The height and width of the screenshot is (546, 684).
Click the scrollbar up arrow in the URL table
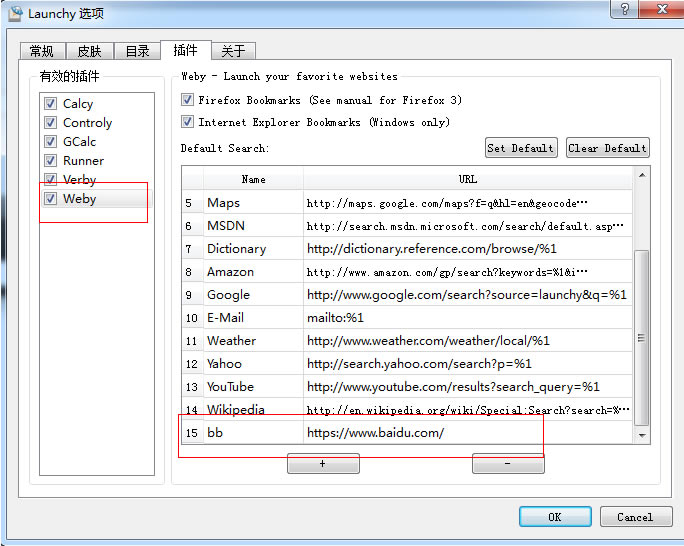coord(642,175)
